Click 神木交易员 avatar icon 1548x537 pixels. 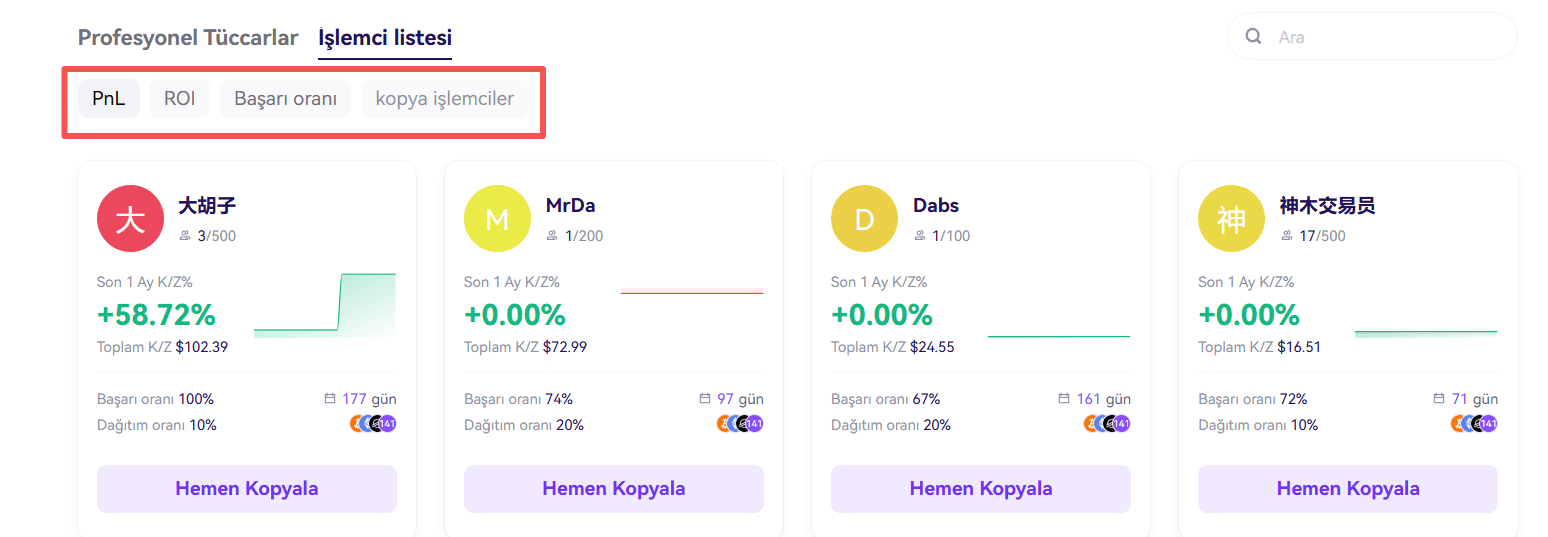(x=1231, y=219)
